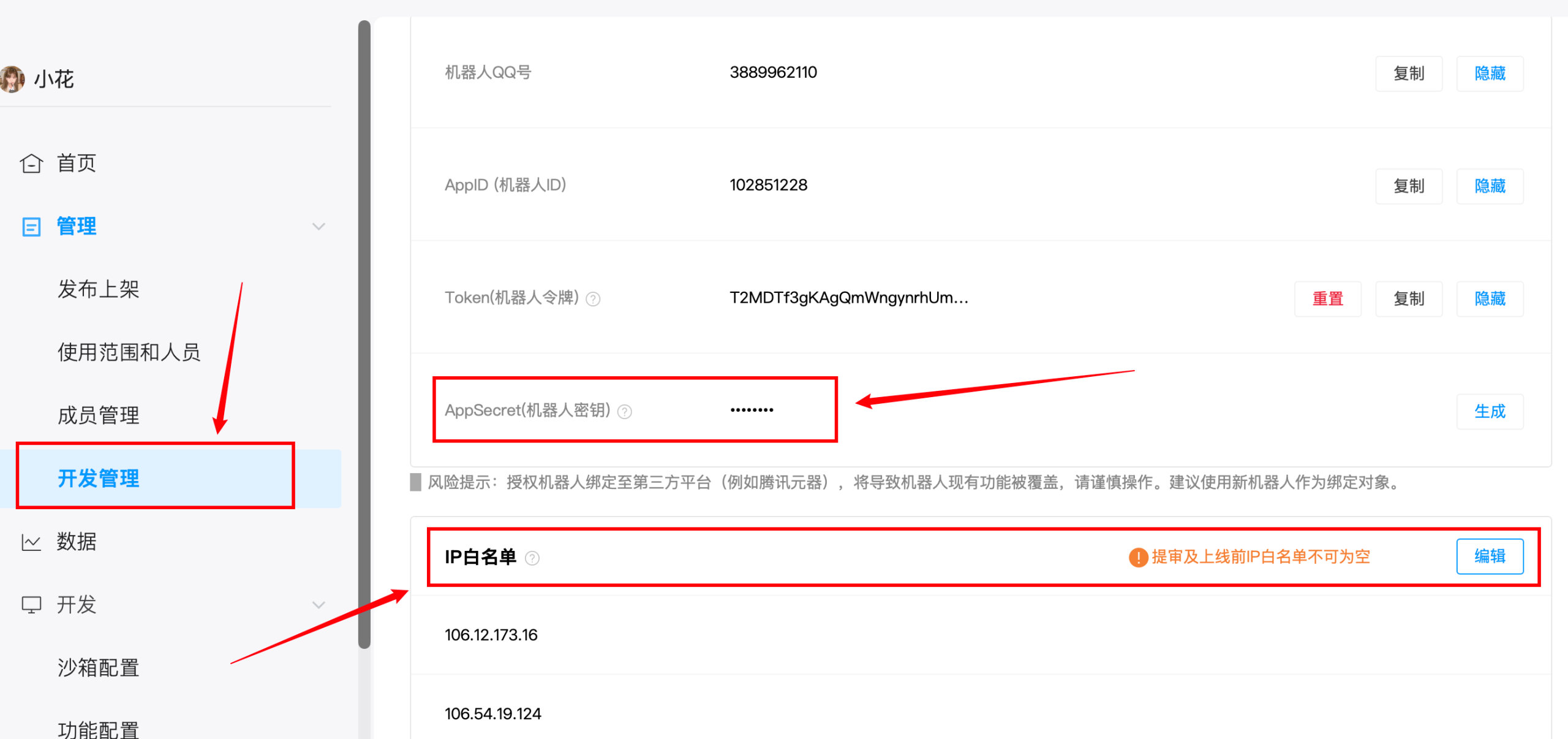The image size is (1568, 739).
Task: Select 成员管理 in the navigation
Action: [x=98, y=415]
